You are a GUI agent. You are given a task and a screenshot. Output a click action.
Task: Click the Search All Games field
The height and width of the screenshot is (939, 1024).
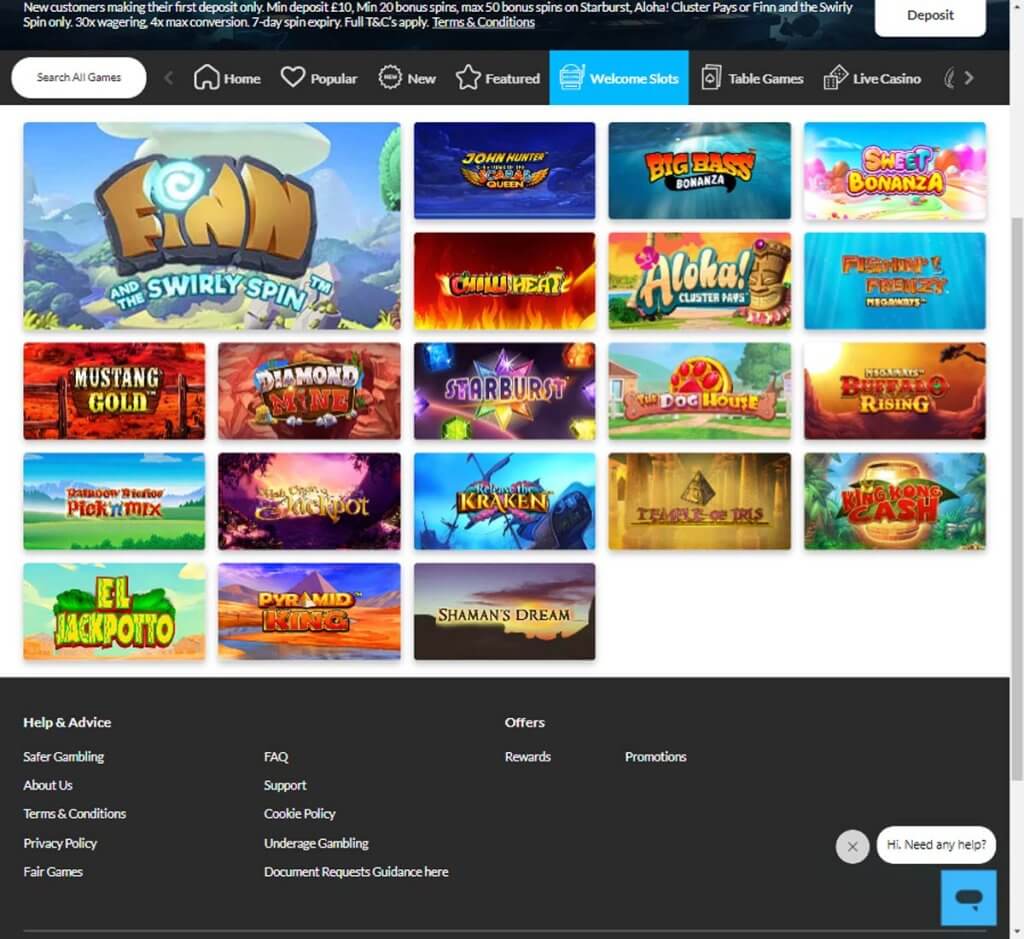[x=78, y=78]
